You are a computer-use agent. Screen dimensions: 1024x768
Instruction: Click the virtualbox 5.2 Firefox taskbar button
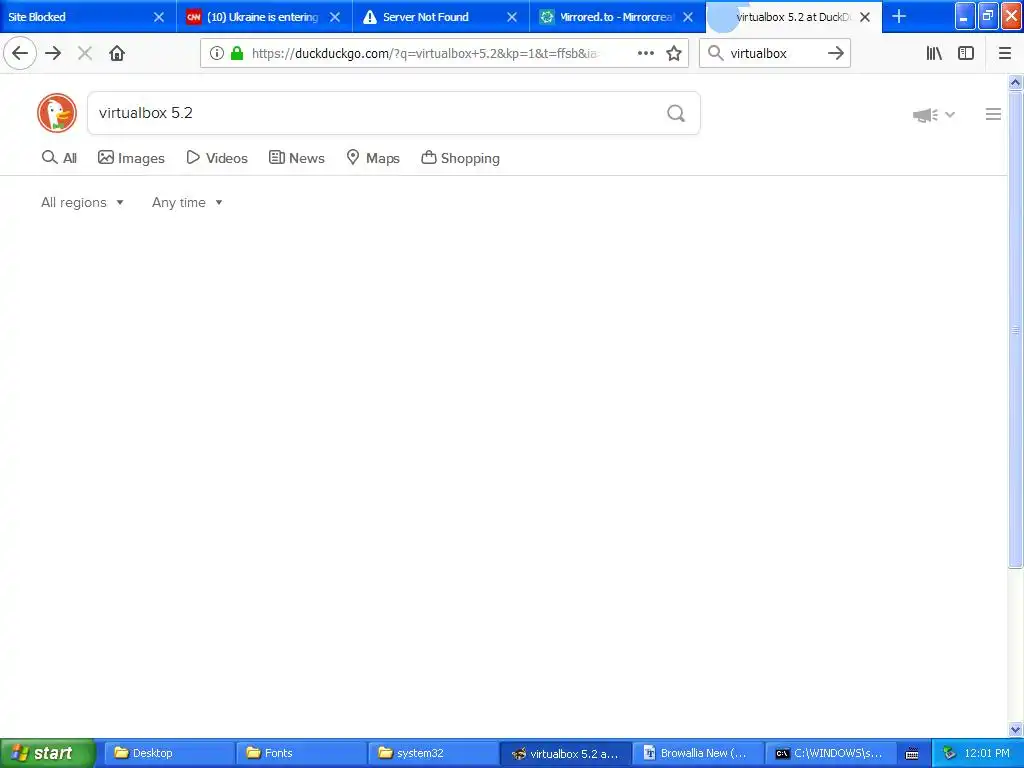[565, 753]
